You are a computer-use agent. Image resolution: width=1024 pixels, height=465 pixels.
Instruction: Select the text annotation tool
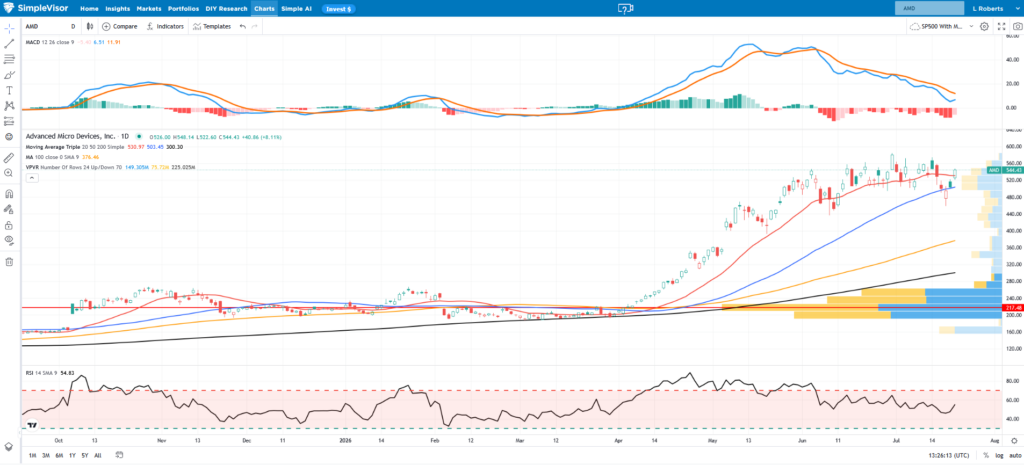[9, 90]
